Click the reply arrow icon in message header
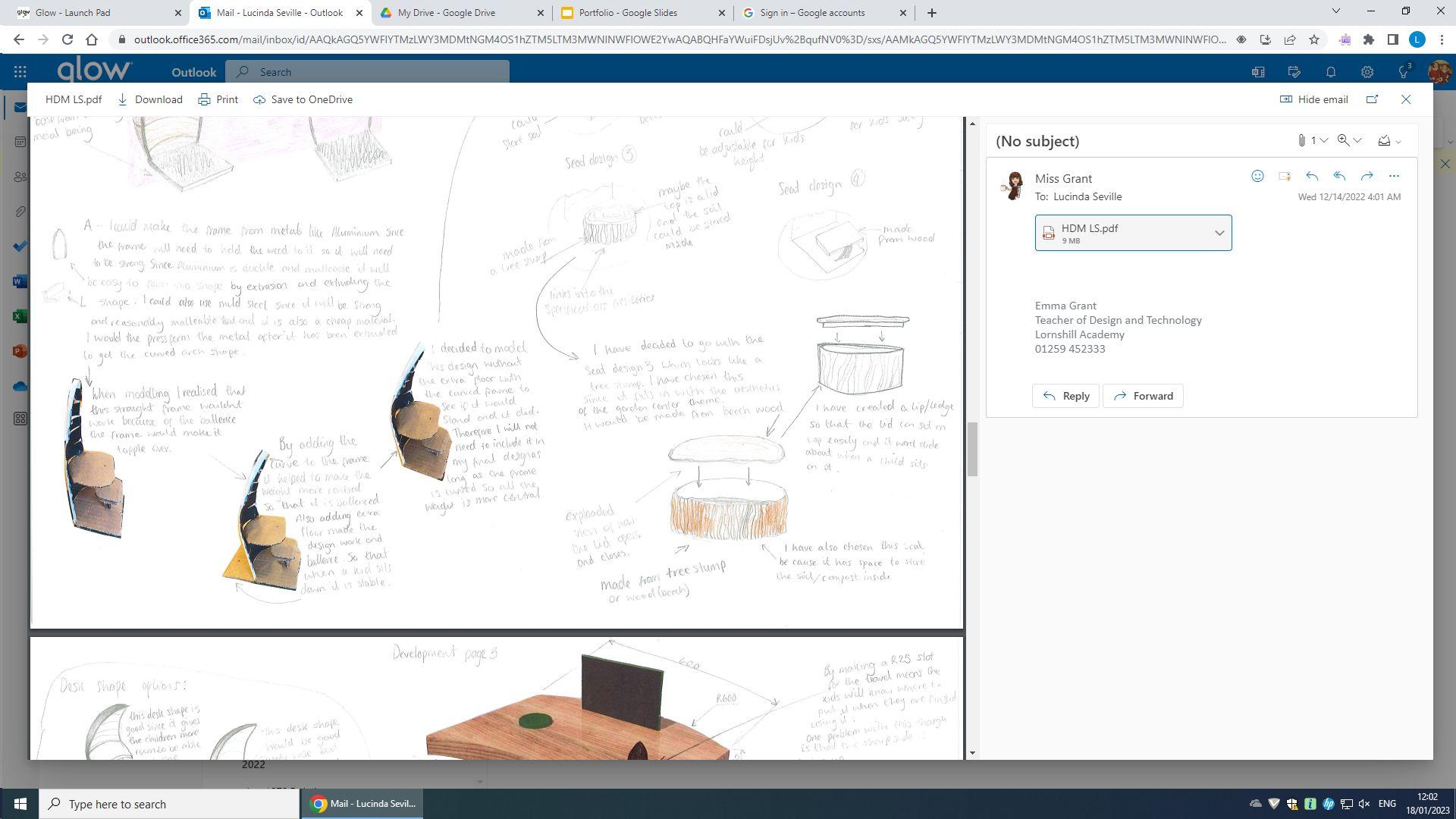Image resolution: width=1456 pixels, height=819 pixels. pos(1312,176)
